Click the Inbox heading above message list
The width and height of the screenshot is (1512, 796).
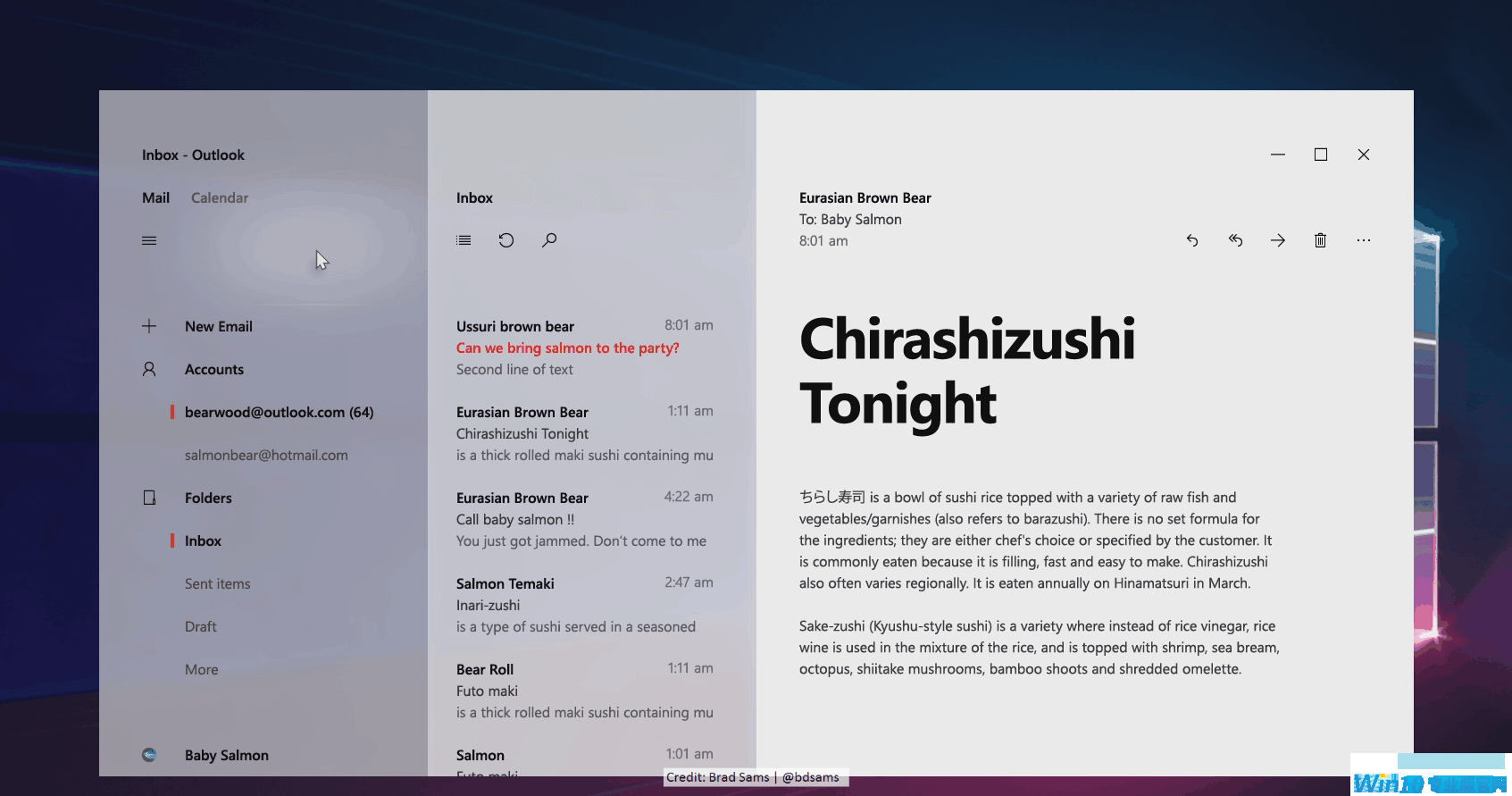(x=474, y=197)
